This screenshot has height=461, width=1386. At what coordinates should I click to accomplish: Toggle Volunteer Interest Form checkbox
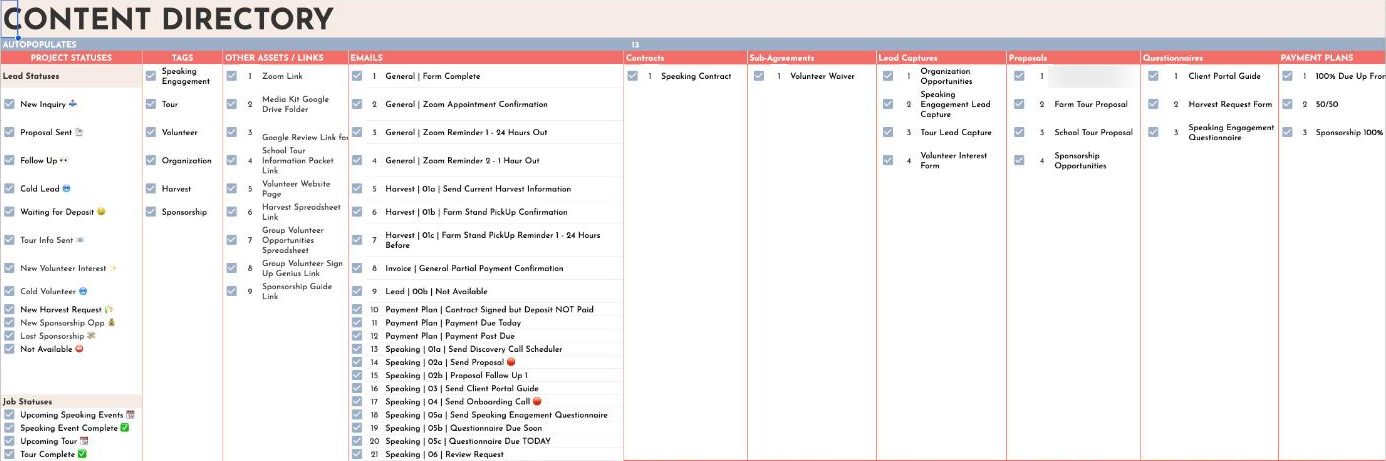click(888, 160)
